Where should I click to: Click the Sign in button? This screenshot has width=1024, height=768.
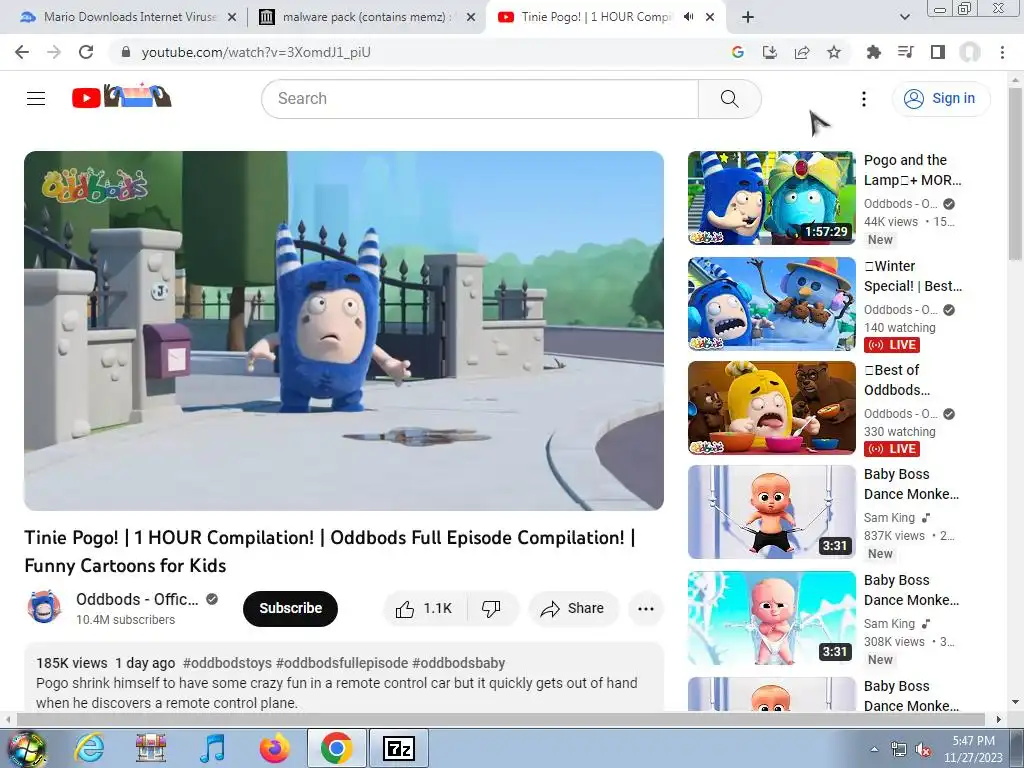click(x=941, y=99)
